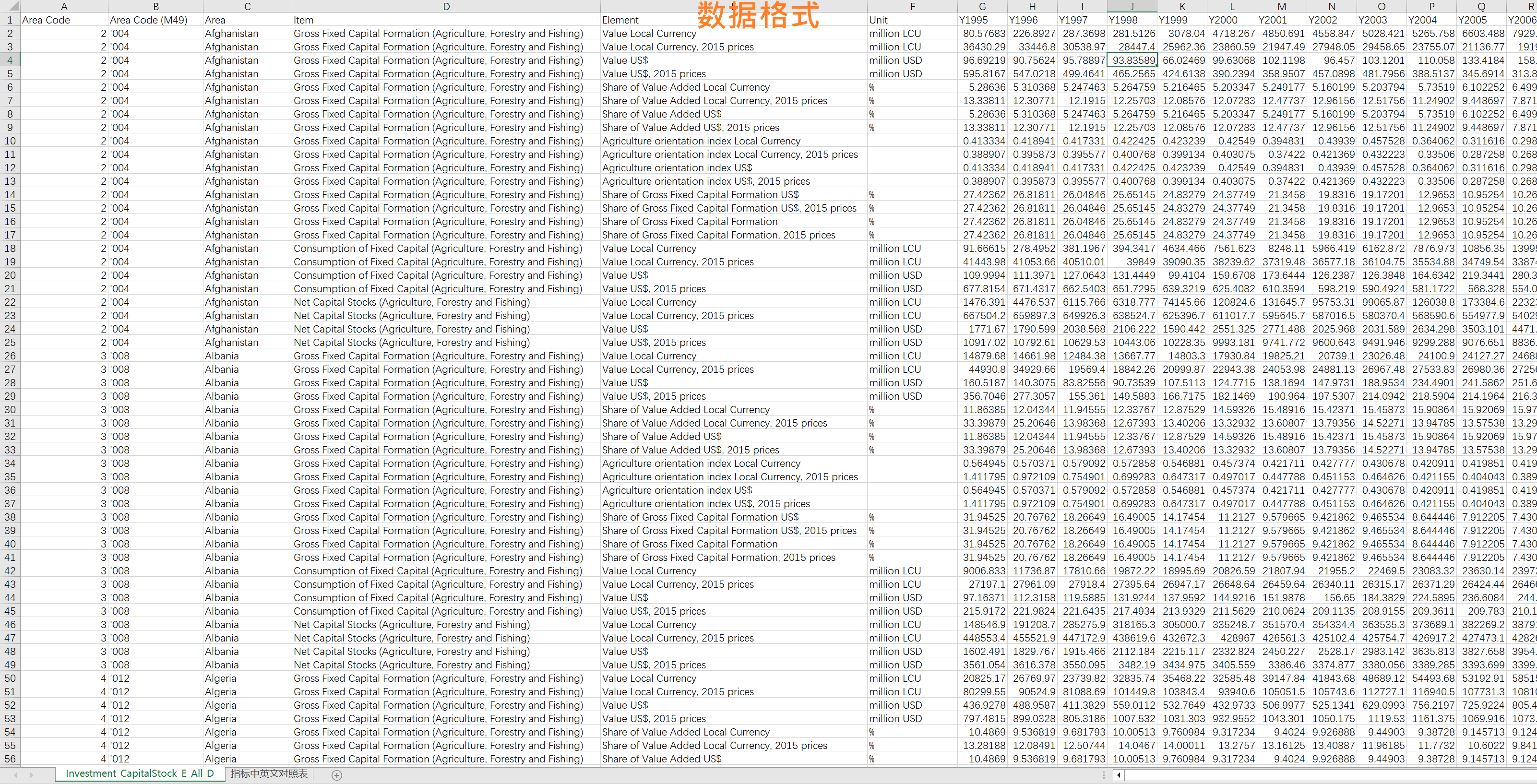Select column J header
This screenshot has height=784, width=1537.
pyautogui.click(x=1131, y=6)
